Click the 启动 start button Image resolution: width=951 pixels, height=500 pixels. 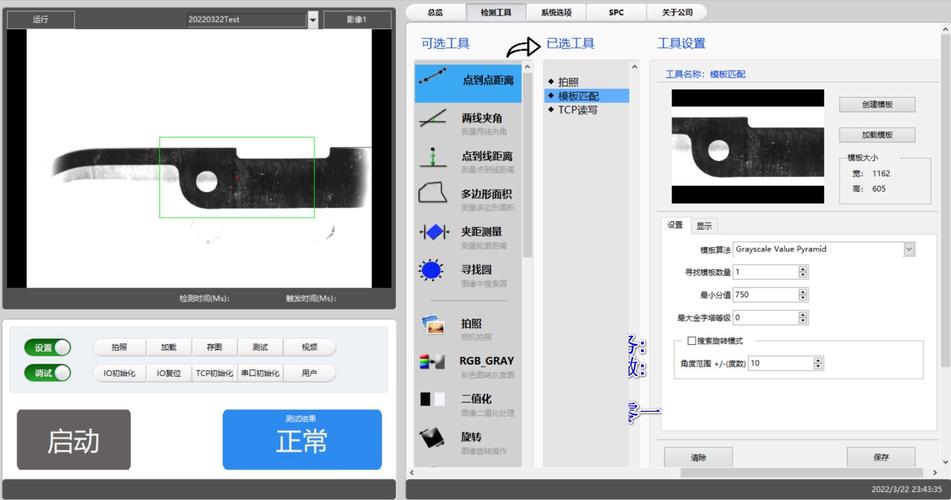(73, 440)
